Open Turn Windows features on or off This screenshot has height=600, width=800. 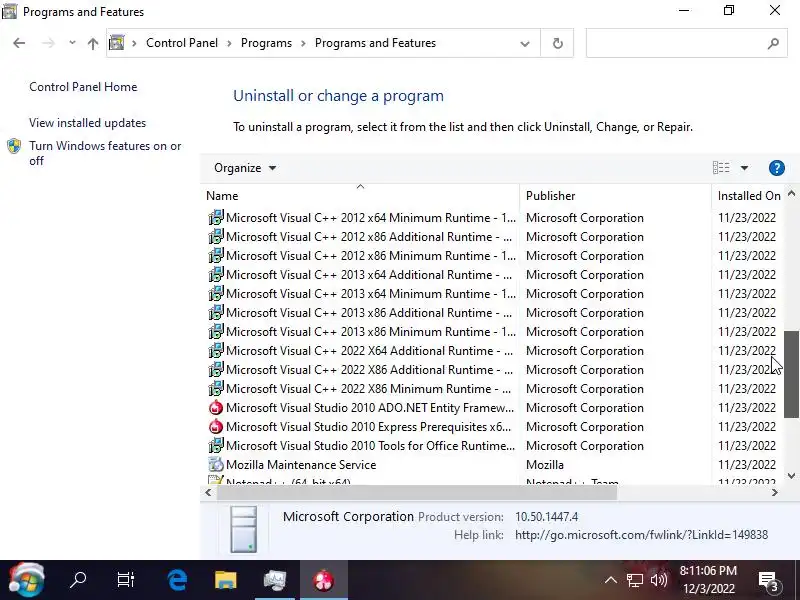pos(105,153)
